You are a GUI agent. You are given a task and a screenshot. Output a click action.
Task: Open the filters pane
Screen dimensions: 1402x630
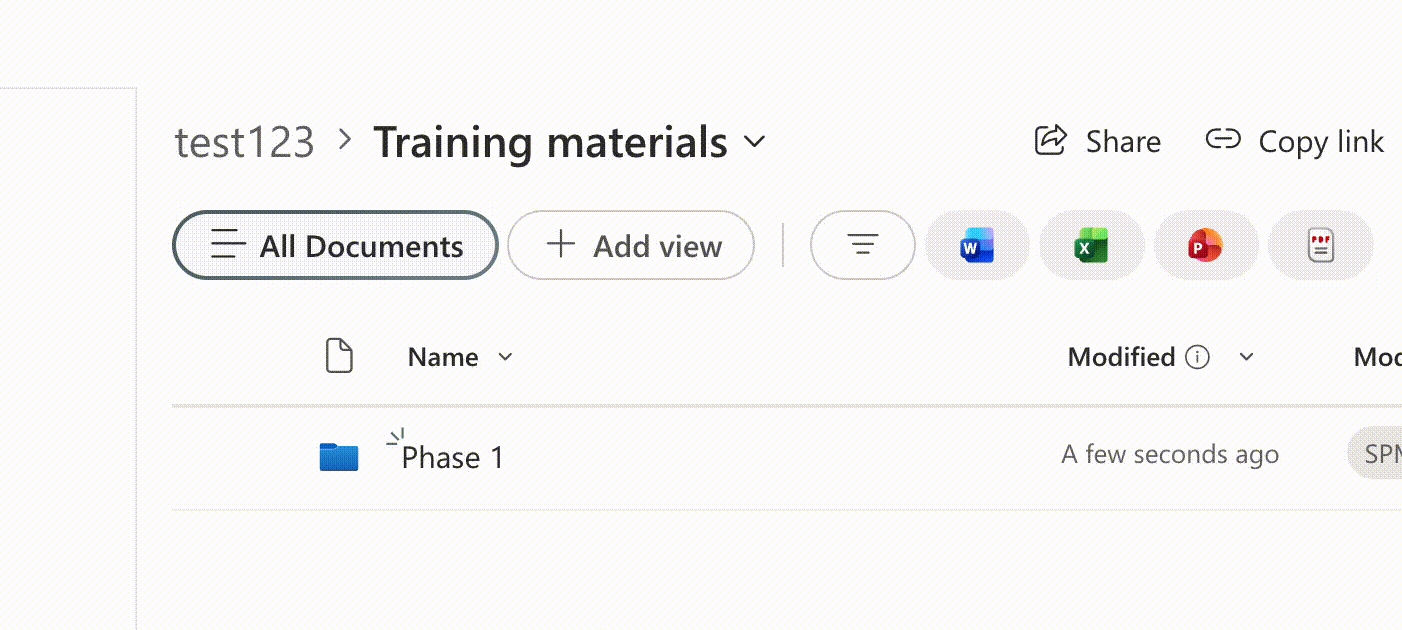coord(862,245)
